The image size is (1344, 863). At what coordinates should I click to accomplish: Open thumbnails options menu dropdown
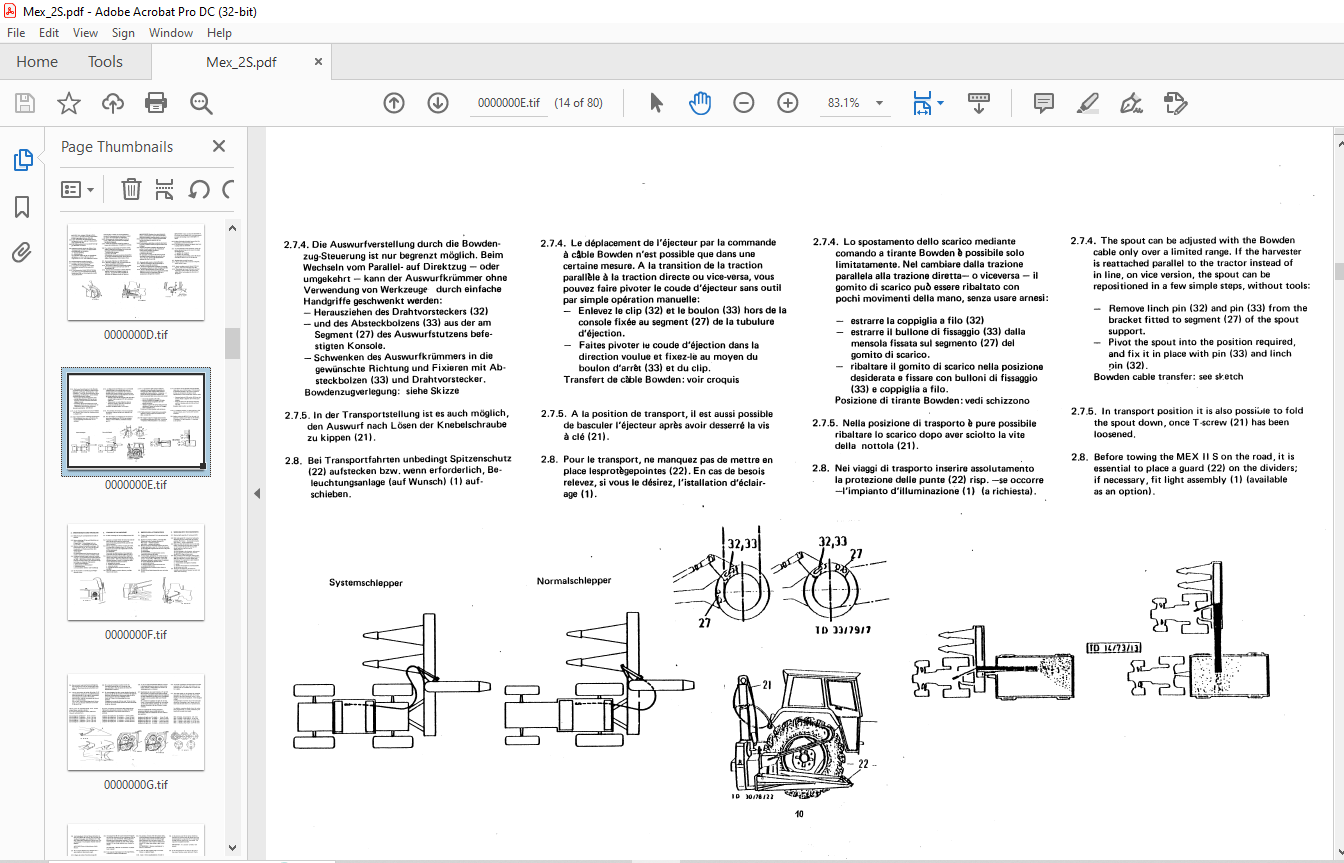[x=78, y=189]
